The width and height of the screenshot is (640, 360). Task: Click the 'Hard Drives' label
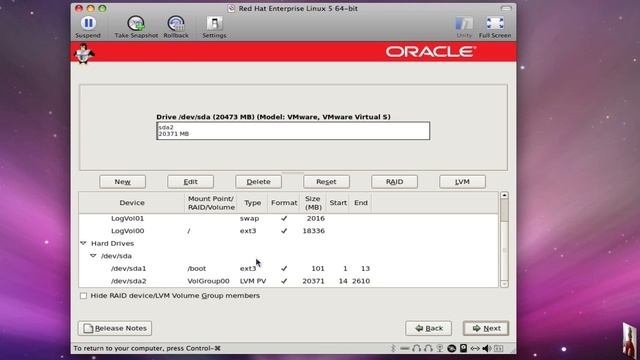113,243
